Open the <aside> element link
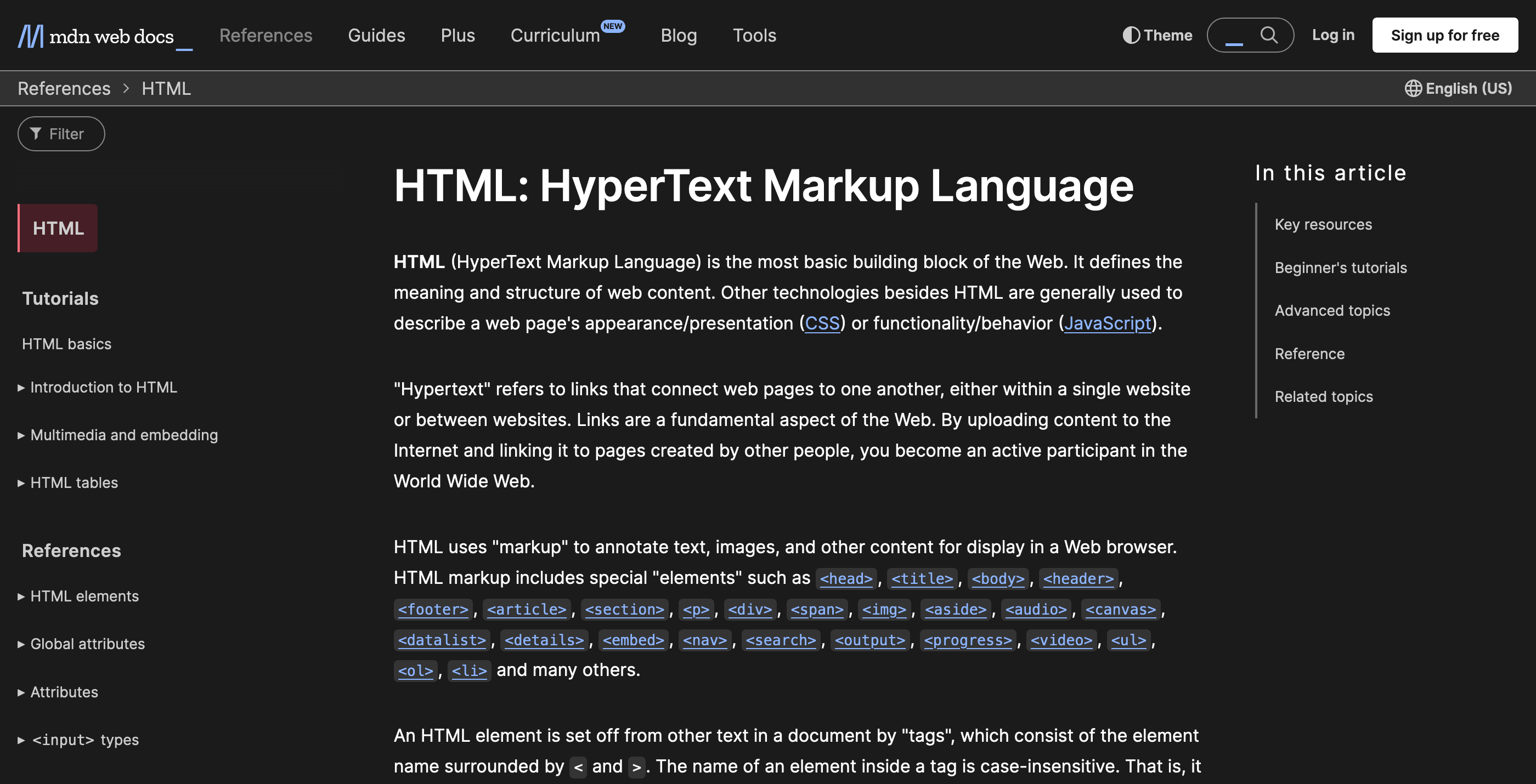This screenshot has width=1536, height=784. [956, 610]
